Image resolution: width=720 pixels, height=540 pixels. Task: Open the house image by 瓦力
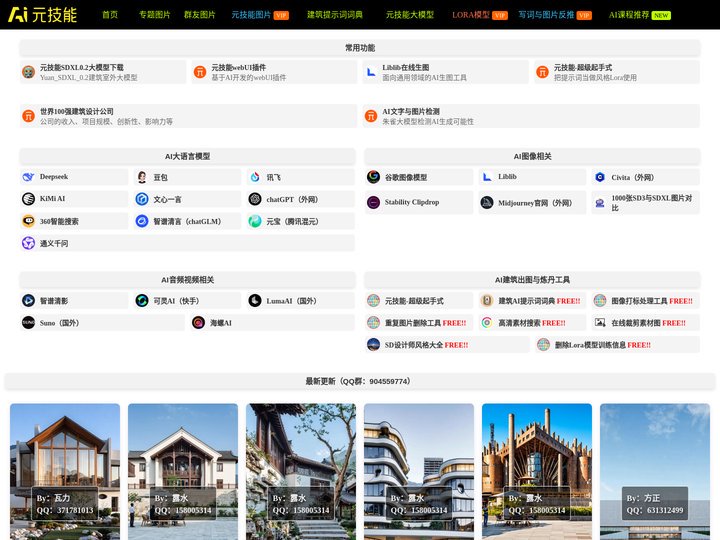65,472
